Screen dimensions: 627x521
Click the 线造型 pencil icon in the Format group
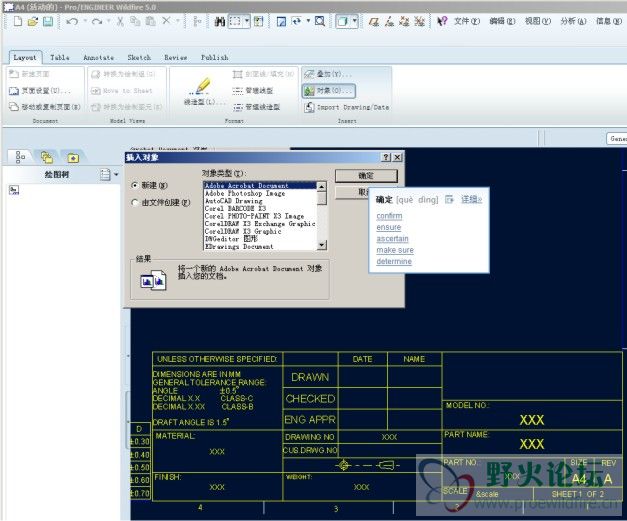(x=203, y=86)
